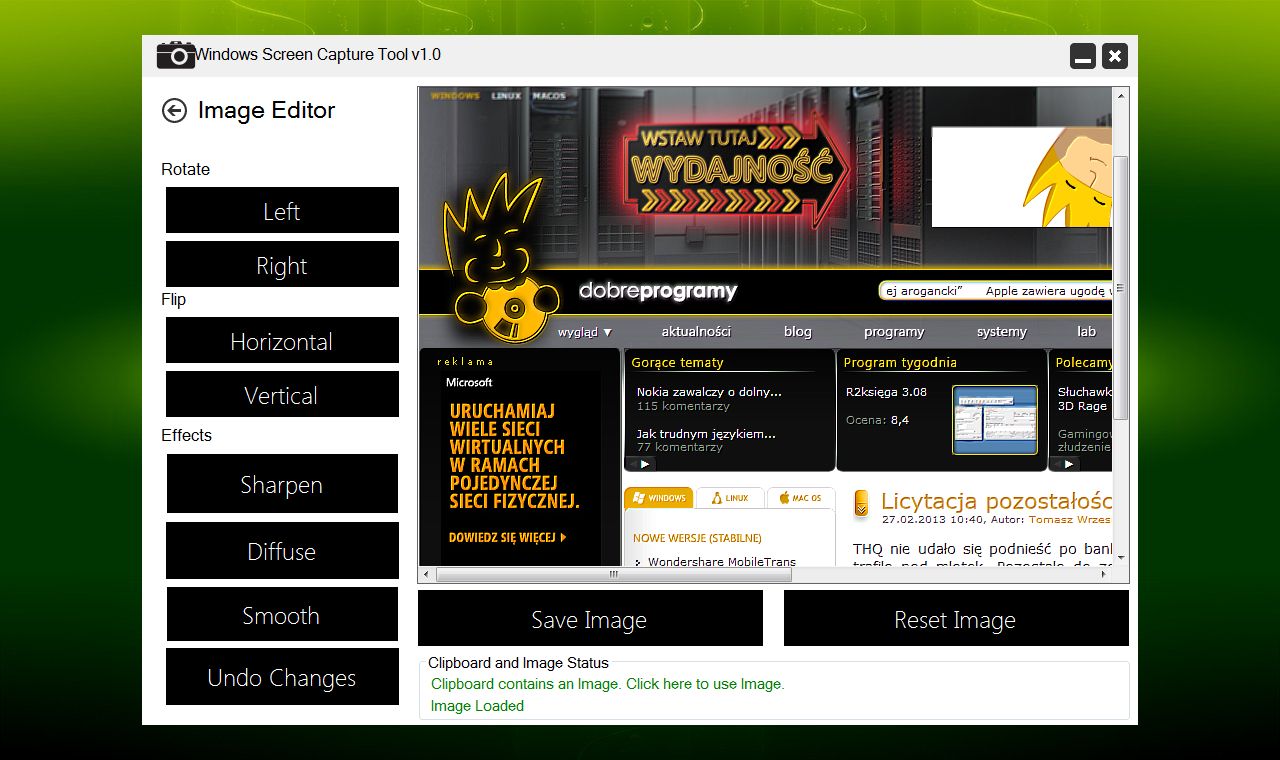Click the R2księga 3.08 program thumbnail
The image size is (1280, 760).
995,420
